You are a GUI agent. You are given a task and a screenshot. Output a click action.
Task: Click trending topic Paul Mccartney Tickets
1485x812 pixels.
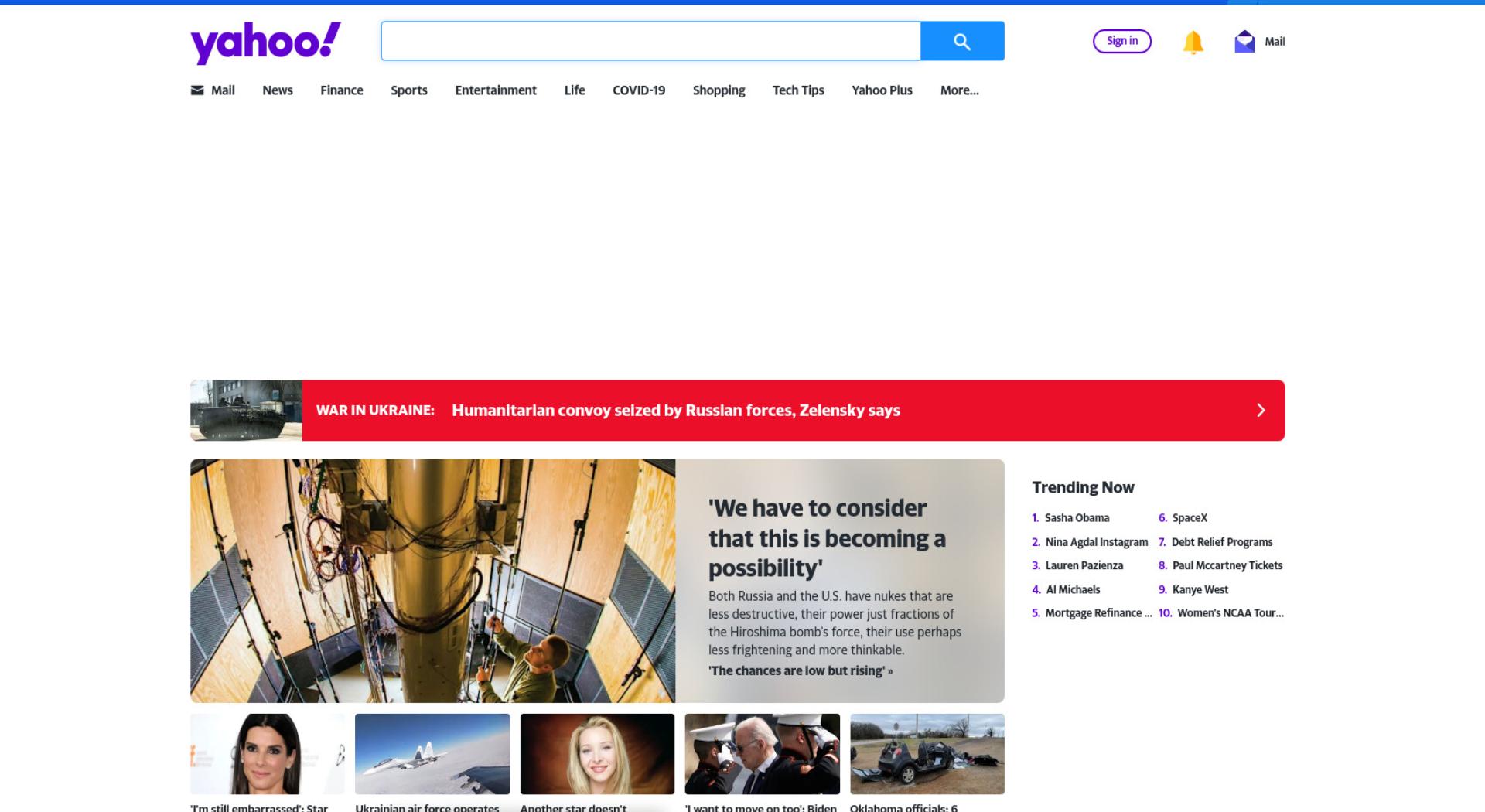click(1227, 565)
